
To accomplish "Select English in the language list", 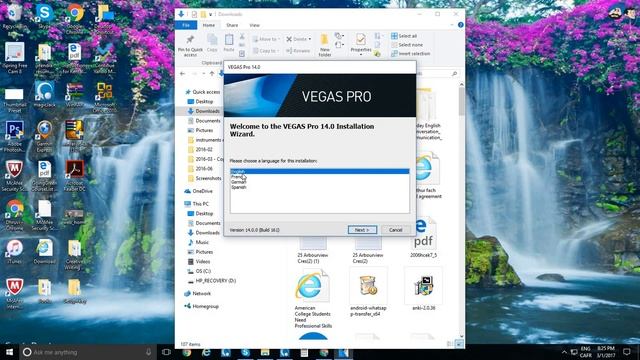I will click(320, 171).
